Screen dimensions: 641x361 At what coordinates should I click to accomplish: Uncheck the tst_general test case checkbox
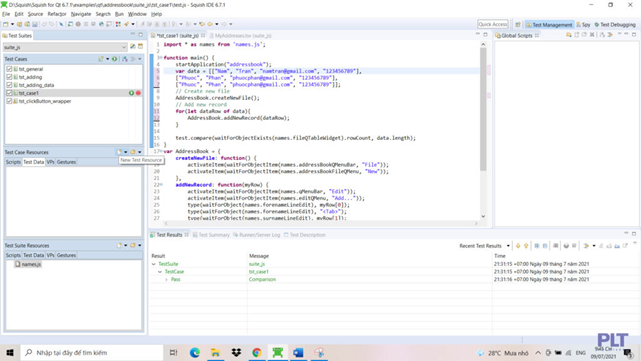9,69
